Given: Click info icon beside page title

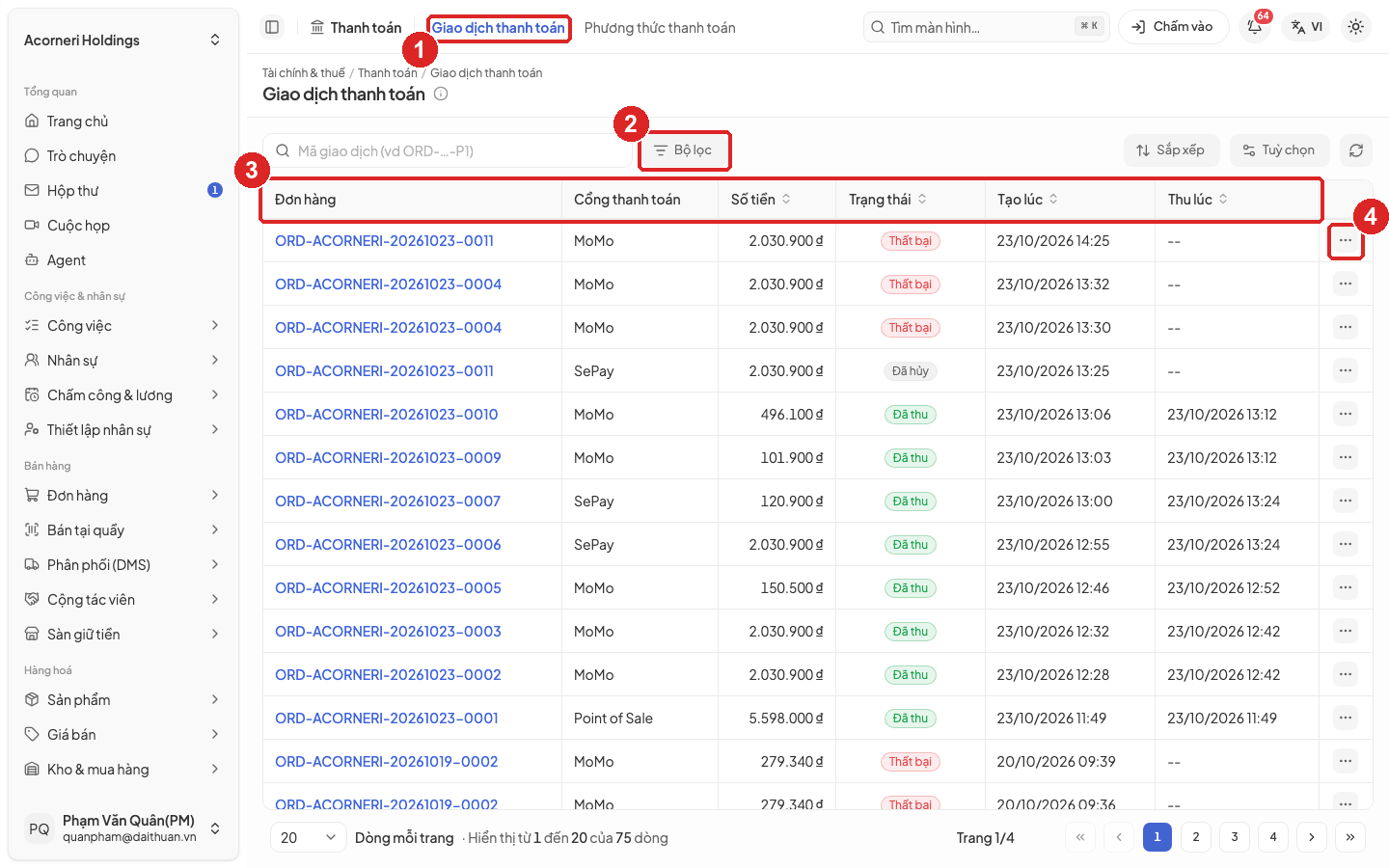Looking at the screenshot, I should point(441,94).
